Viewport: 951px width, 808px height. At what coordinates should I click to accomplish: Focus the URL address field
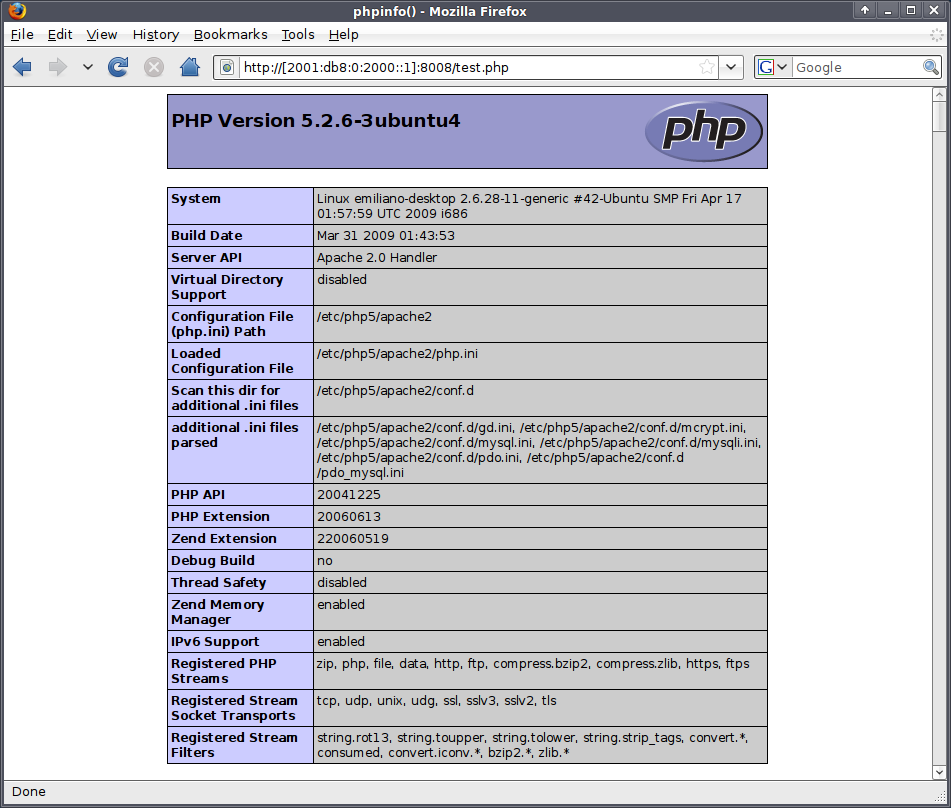pos(468,67)
